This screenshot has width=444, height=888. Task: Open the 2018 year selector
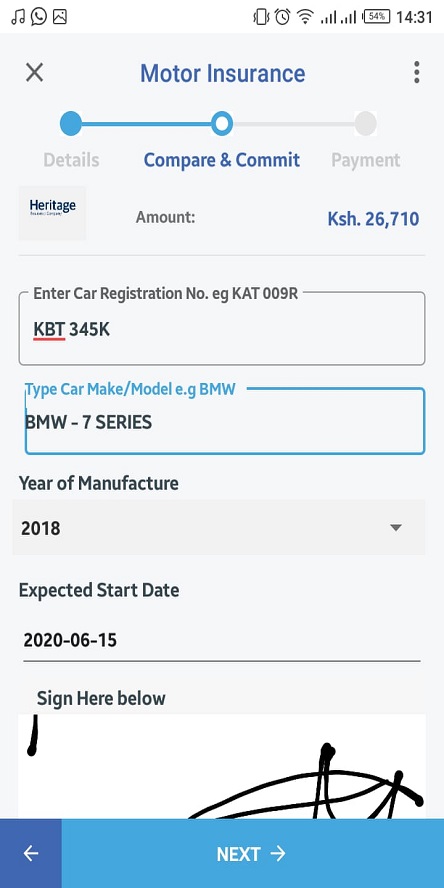pyautogui.click(x=219, y=527)
